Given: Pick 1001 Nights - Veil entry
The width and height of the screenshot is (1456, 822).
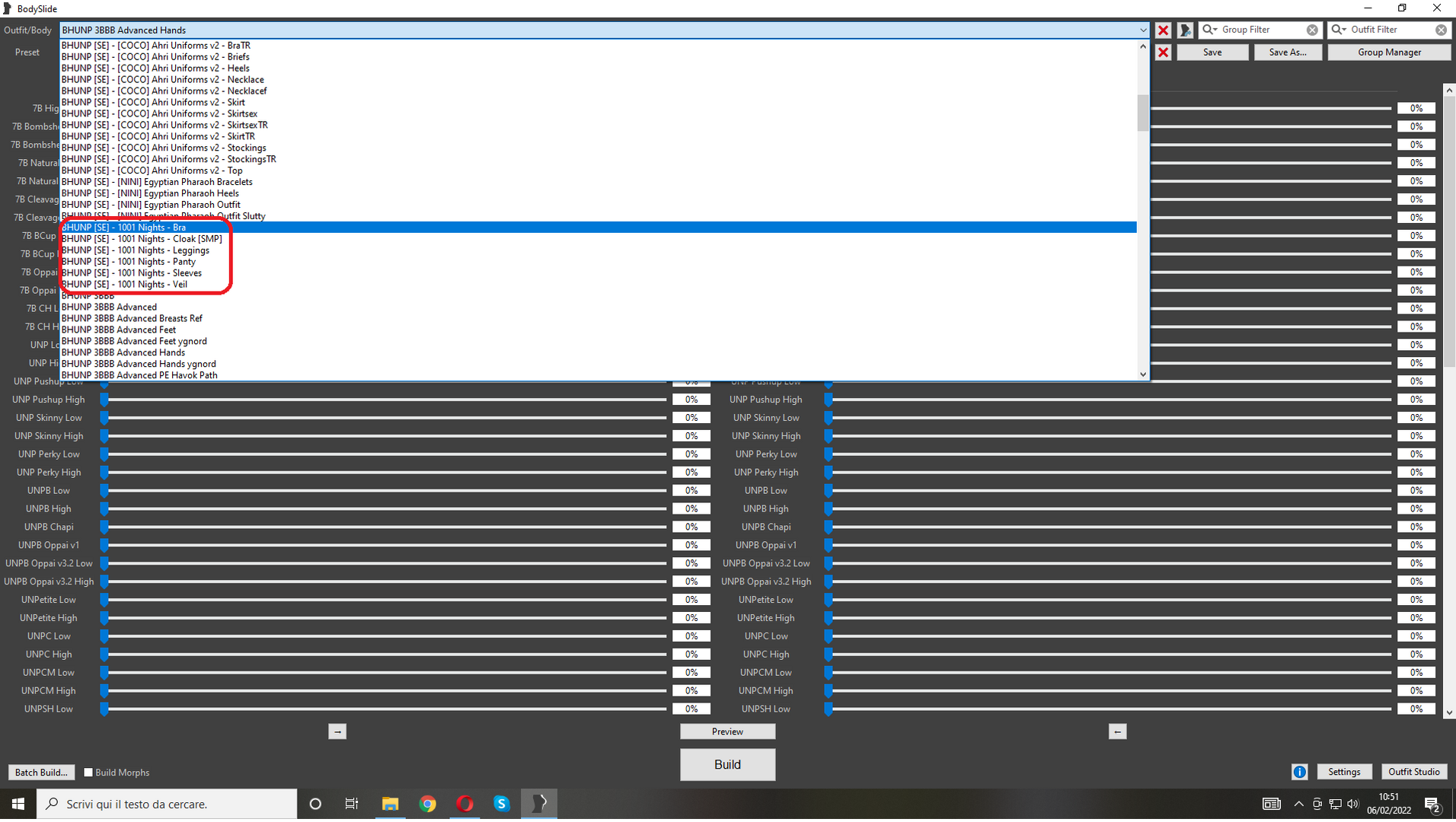Looking at the screenshot, I should pyautogui.click(x=599, y=285).
